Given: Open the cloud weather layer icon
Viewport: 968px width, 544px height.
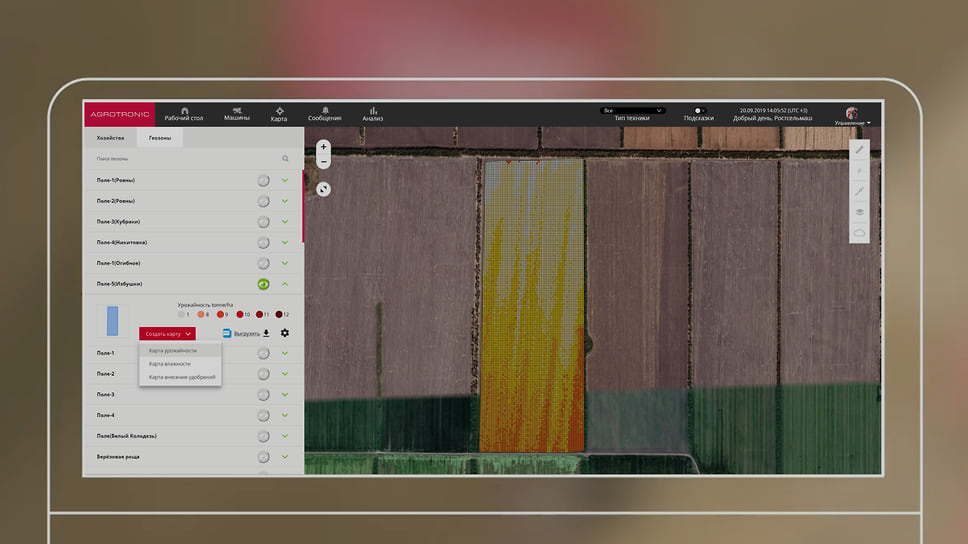Looking at the screenshot, I should [x=859, y=233].
